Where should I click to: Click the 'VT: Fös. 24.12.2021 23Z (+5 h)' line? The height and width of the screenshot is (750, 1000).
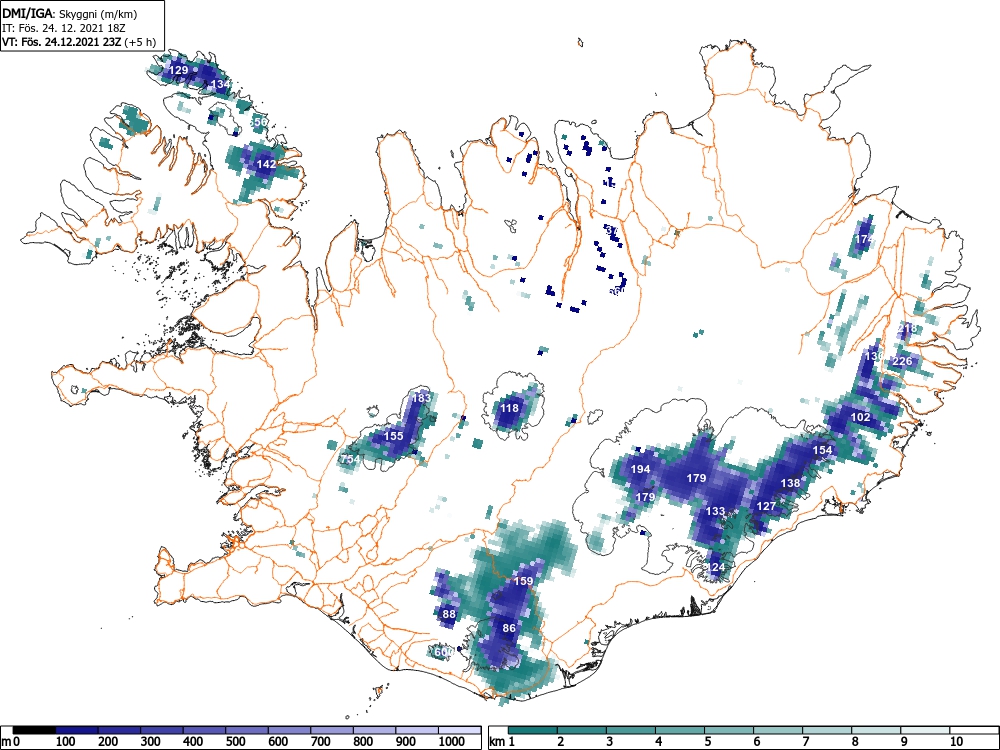click(79, 42)
